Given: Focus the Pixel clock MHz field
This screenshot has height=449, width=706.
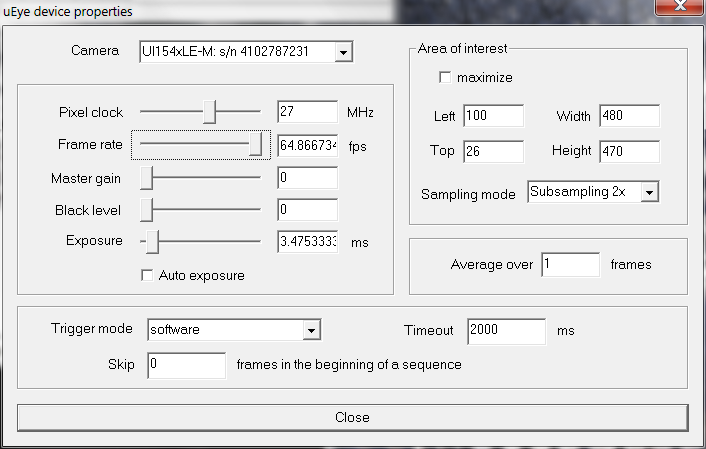Looking at the screenshot, I should coord(306,112).
